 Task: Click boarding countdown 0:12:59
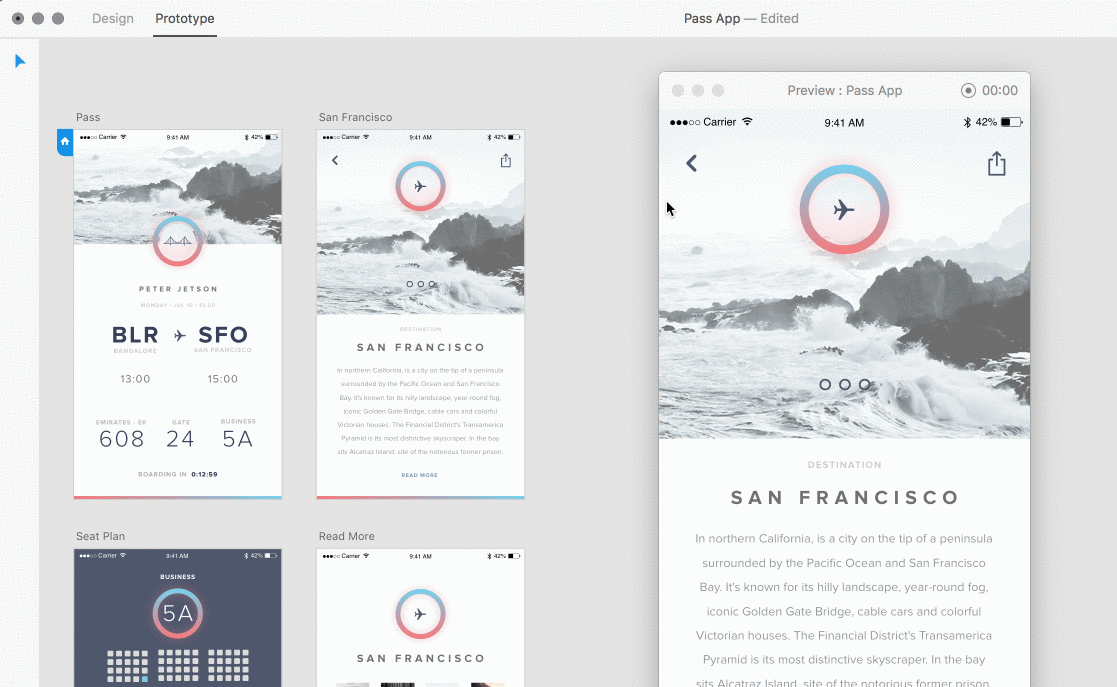pyautogui.click(x=204, y=474)
